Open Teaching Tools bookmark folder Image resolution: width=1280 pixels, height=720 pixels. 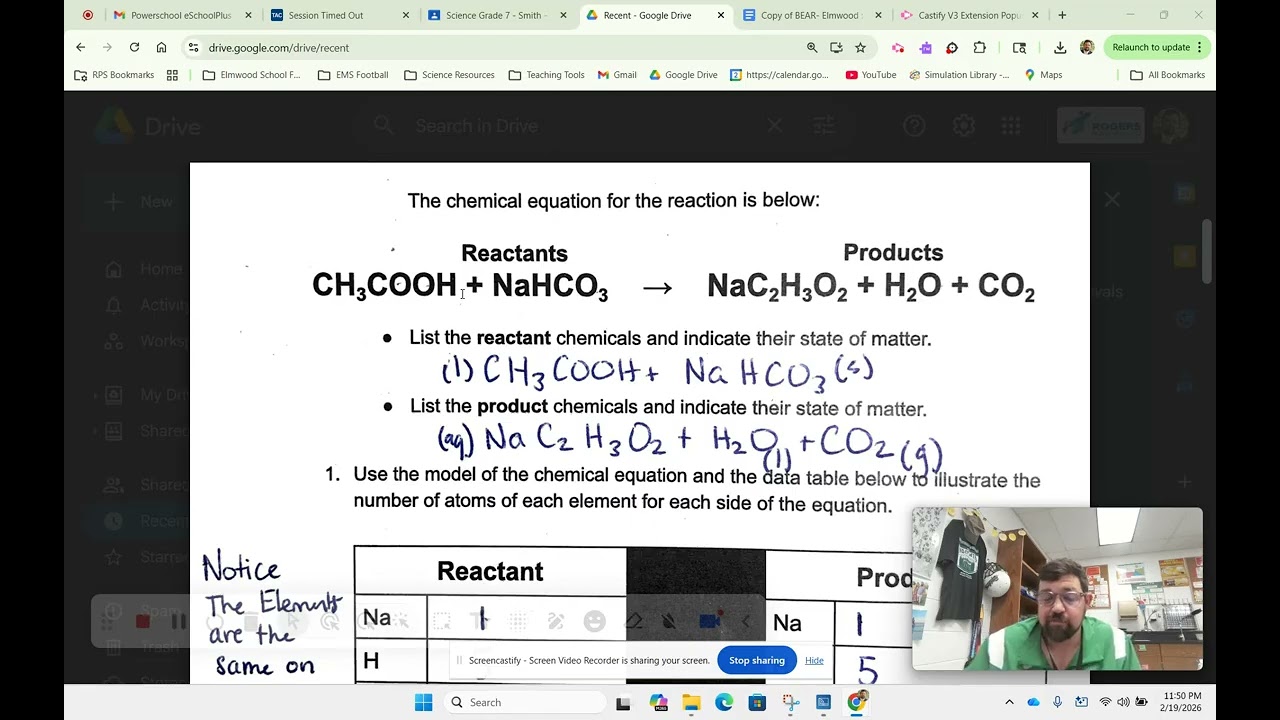pyautogui.click(x=546, y=75)
